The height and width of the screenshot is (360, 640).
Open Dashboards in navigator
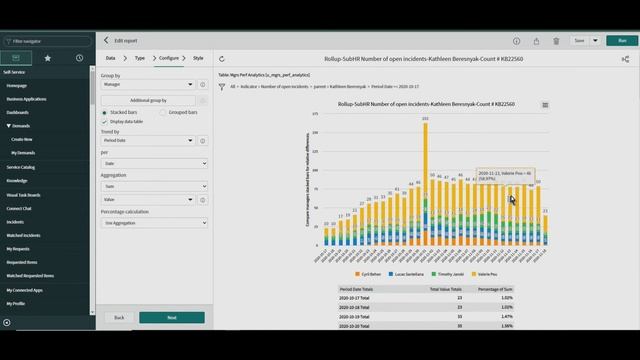pyautogui.click(x=17, y=112)
